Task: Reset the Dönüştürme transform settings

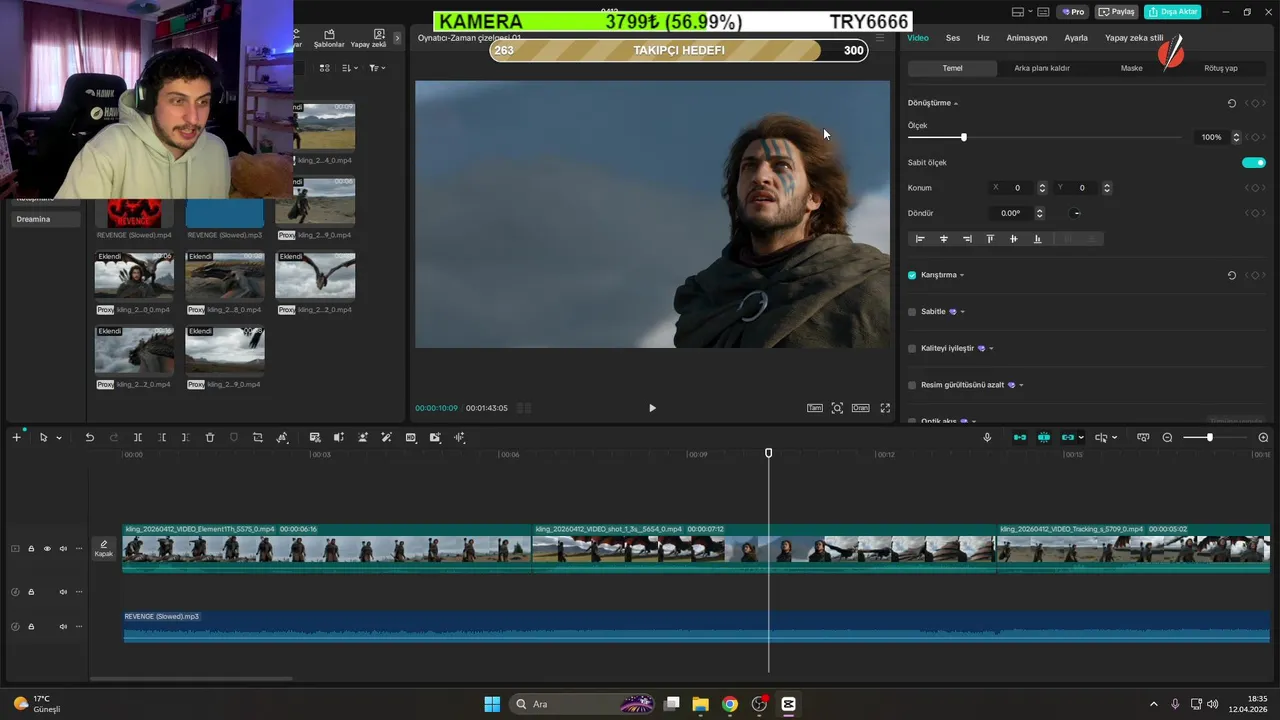Action: [1232, 103]
